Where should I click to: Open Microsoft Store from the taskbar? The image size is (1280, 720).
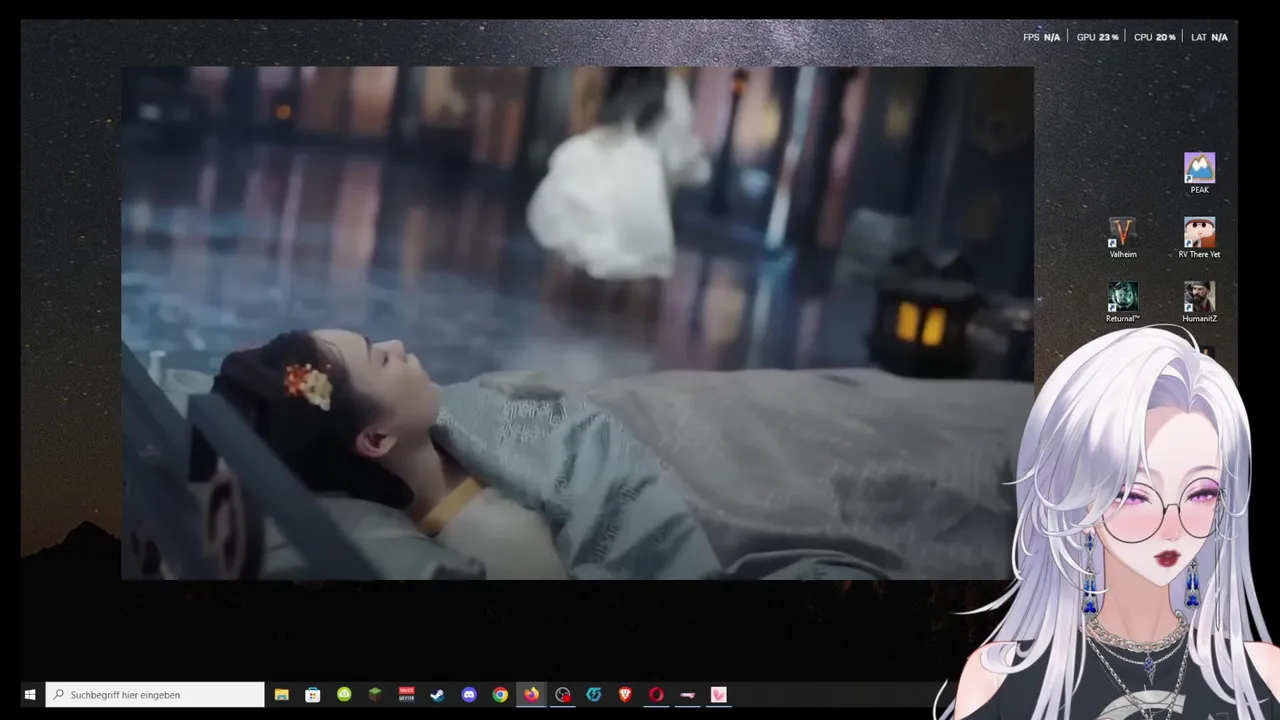pyautogui.click(x=313, y=695)
